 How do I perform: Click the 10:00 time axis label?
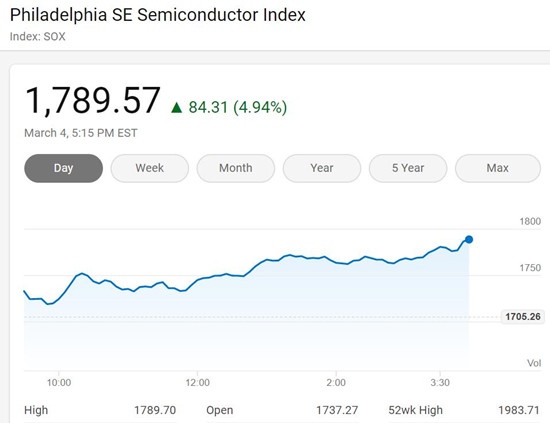coord(59,382)
